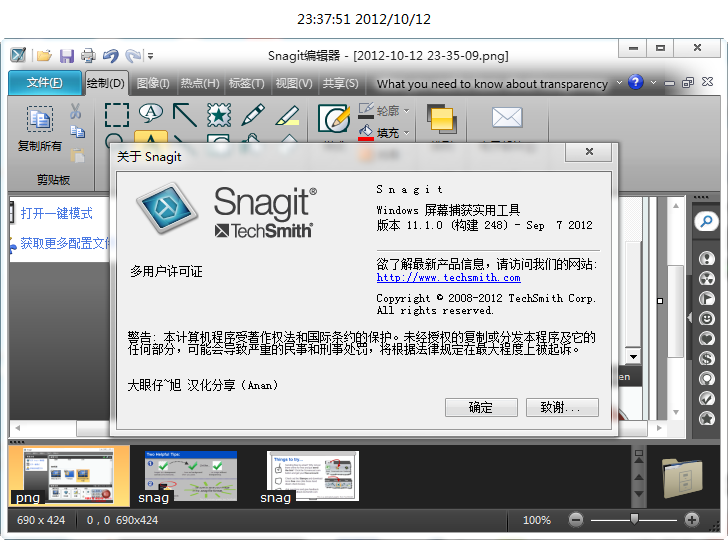Image resolution: width=728 pixels, height=540 pixels.
Task: Open the dropdown arrow beside help icon
Action: point(653,83)
